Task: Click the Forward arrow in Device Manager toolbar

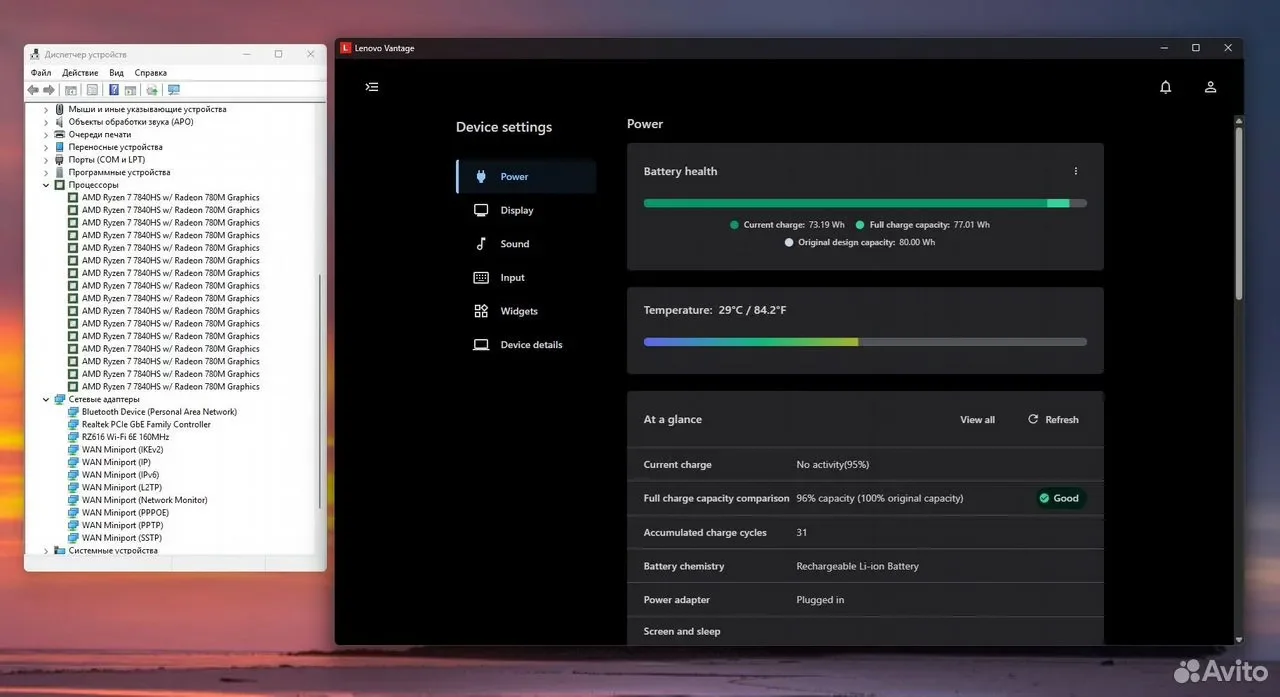Action: click(x=49, y=90)
